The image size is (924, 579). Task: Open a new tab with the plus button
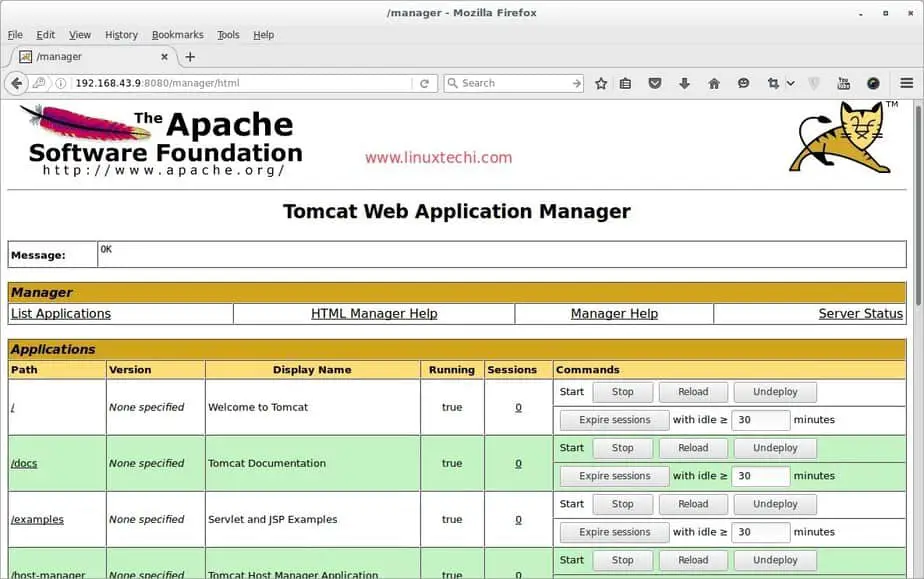tap(190, 57)
